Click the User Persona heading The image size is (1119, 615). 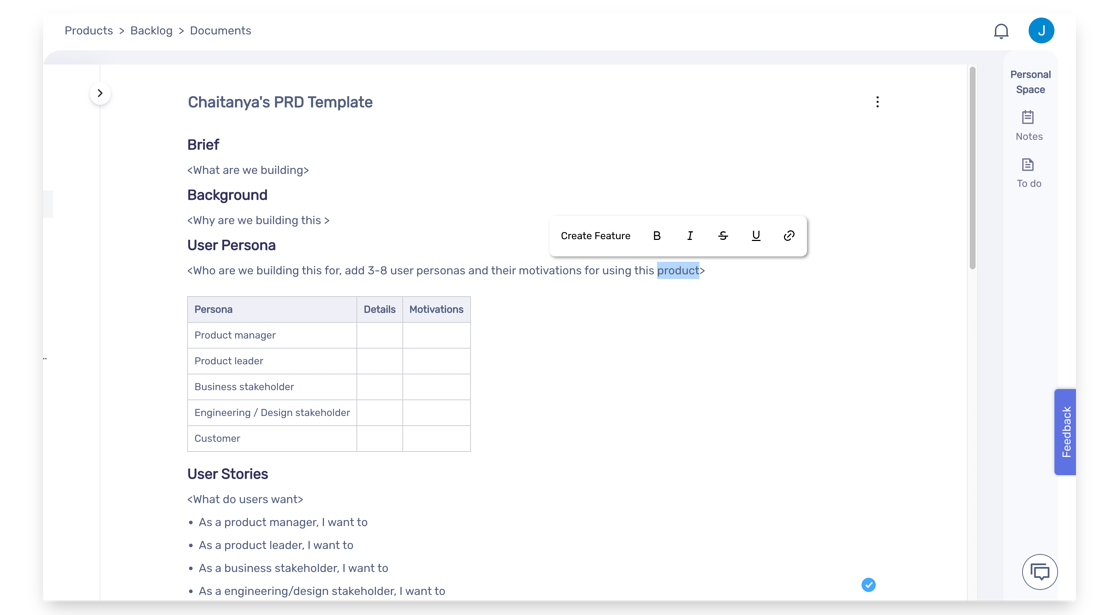tap(231, 245)
